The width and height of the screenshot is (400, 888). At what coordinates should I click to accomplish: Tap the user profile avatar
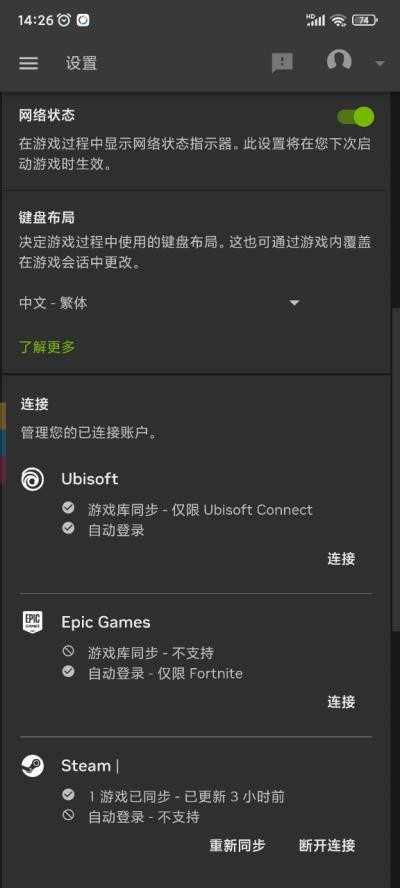(x=339, y=60)
